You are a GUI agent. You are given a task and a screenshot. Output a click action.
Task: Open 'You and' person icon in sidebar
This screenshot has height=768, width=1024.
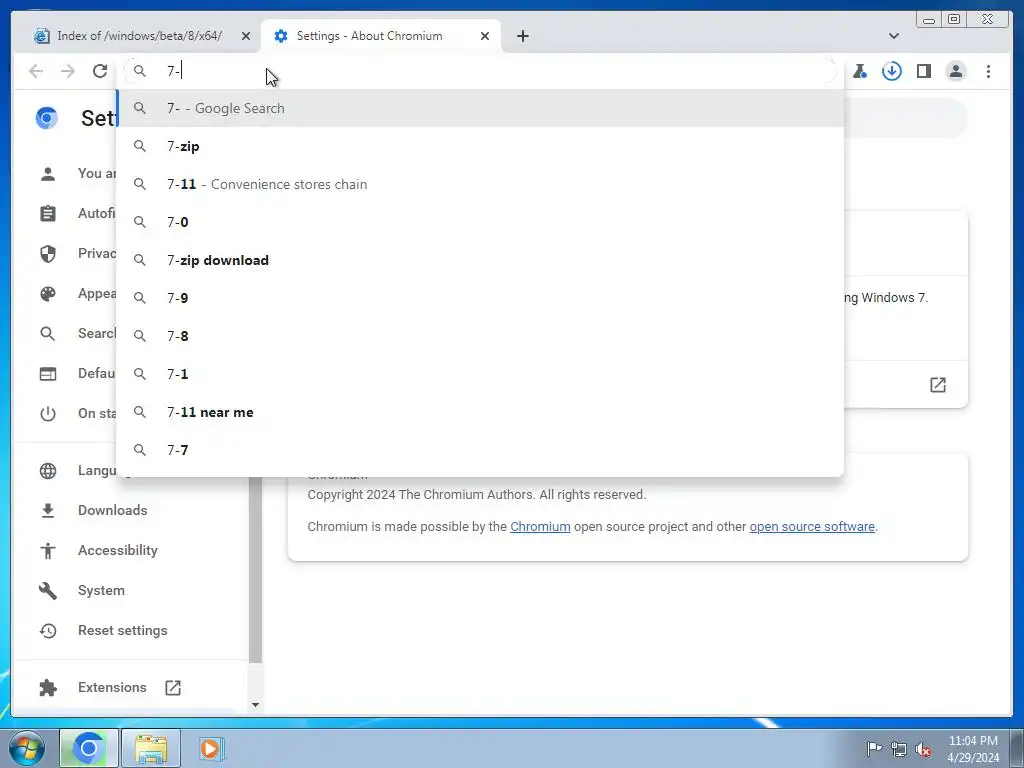(x=48, y=174)
